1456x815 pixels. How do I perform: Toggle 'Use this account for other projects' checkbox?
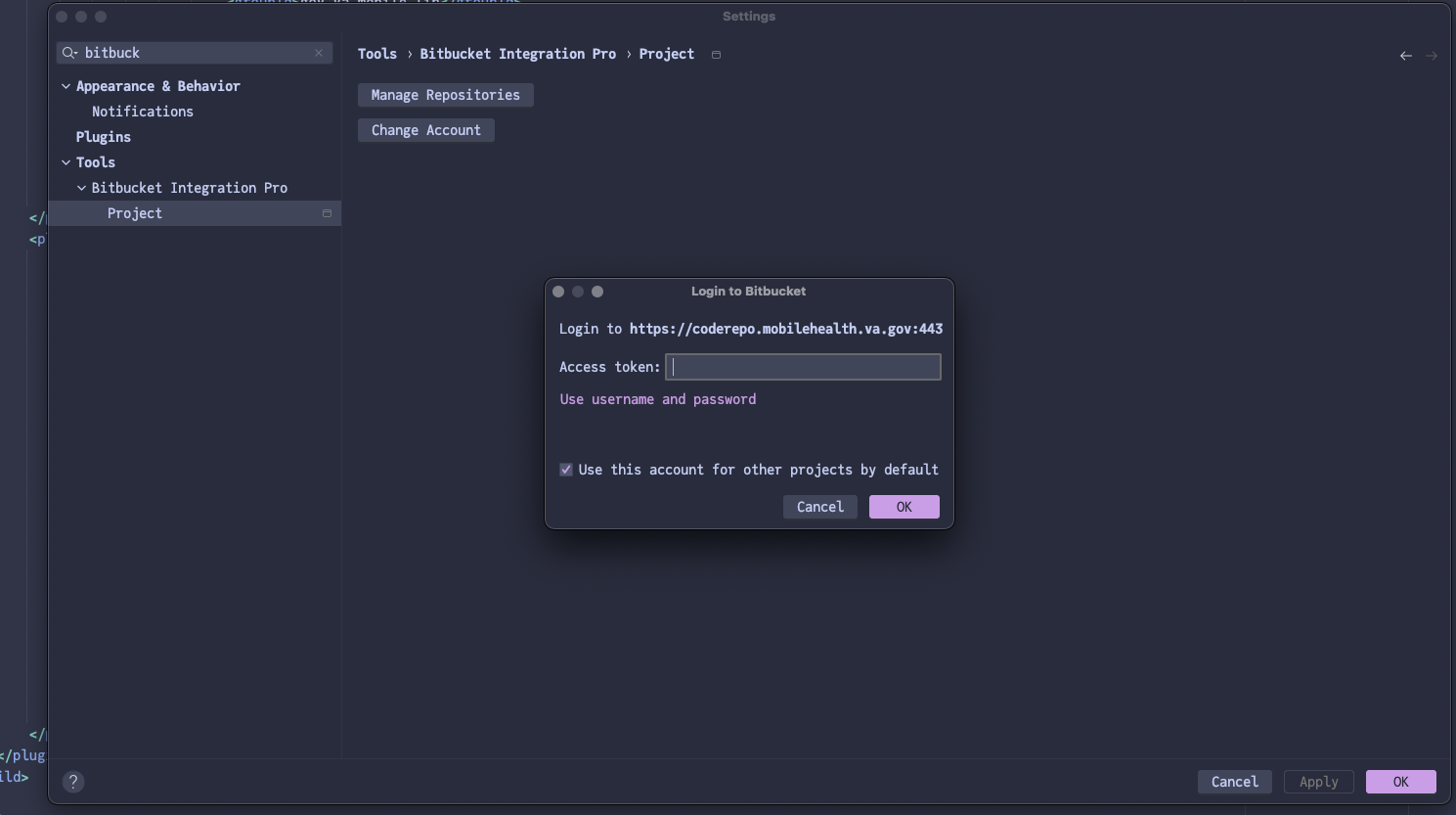click(566, 470)
